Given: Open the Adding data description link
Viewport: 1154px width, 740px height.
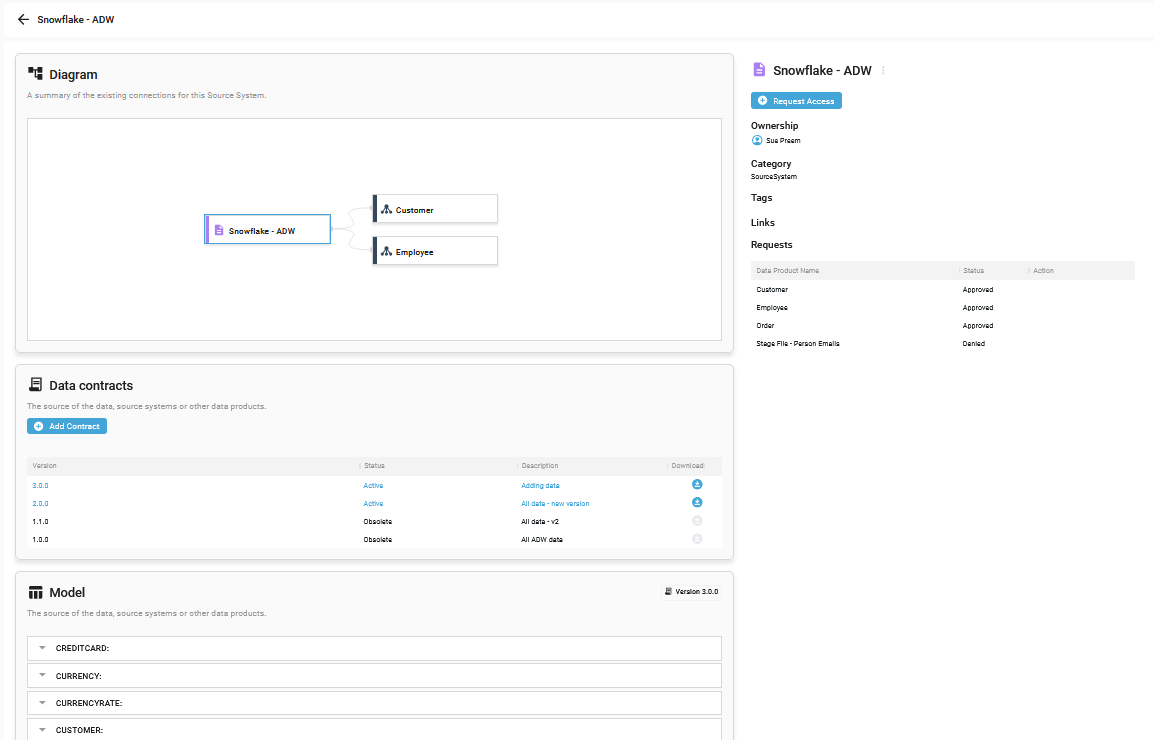Looking at the screenshot, I should pos(540,486).
